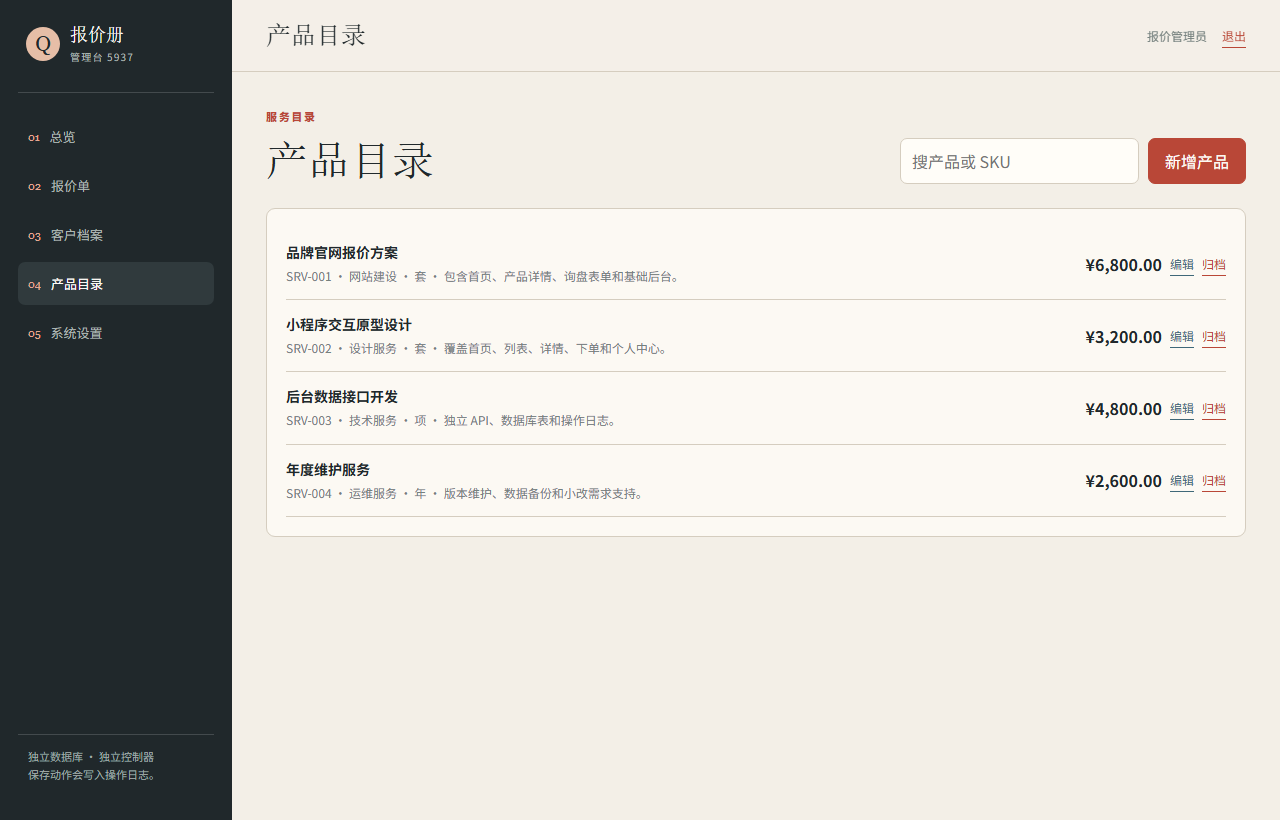This screenshot has width=1280, height=820.
Task: Edit the 后台数据接口开发 product
Action: click(1182, 409)
